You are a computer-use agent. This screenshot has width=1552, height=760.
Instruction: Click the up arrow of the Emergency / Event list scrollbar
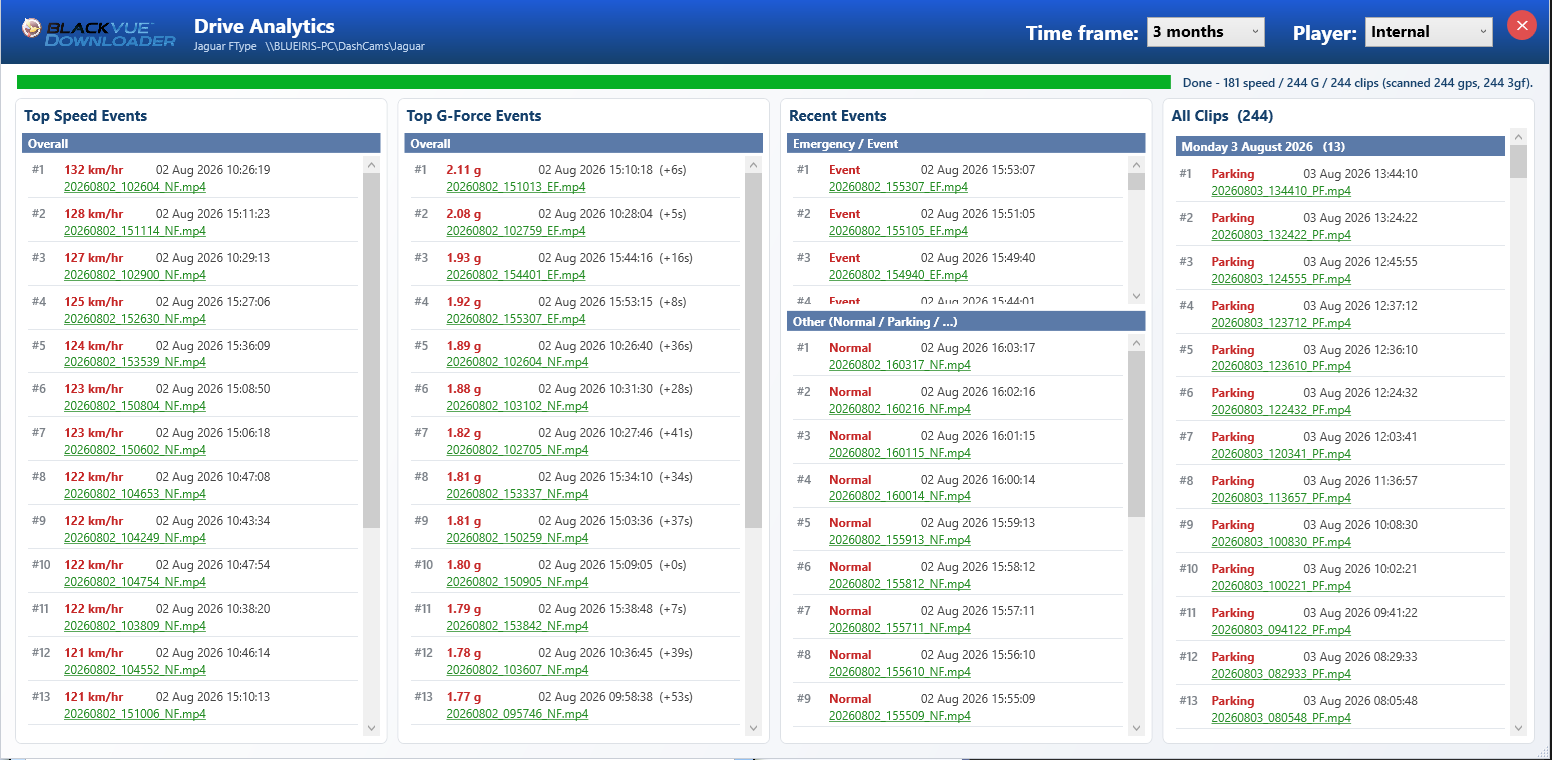tap(1136, 164)
